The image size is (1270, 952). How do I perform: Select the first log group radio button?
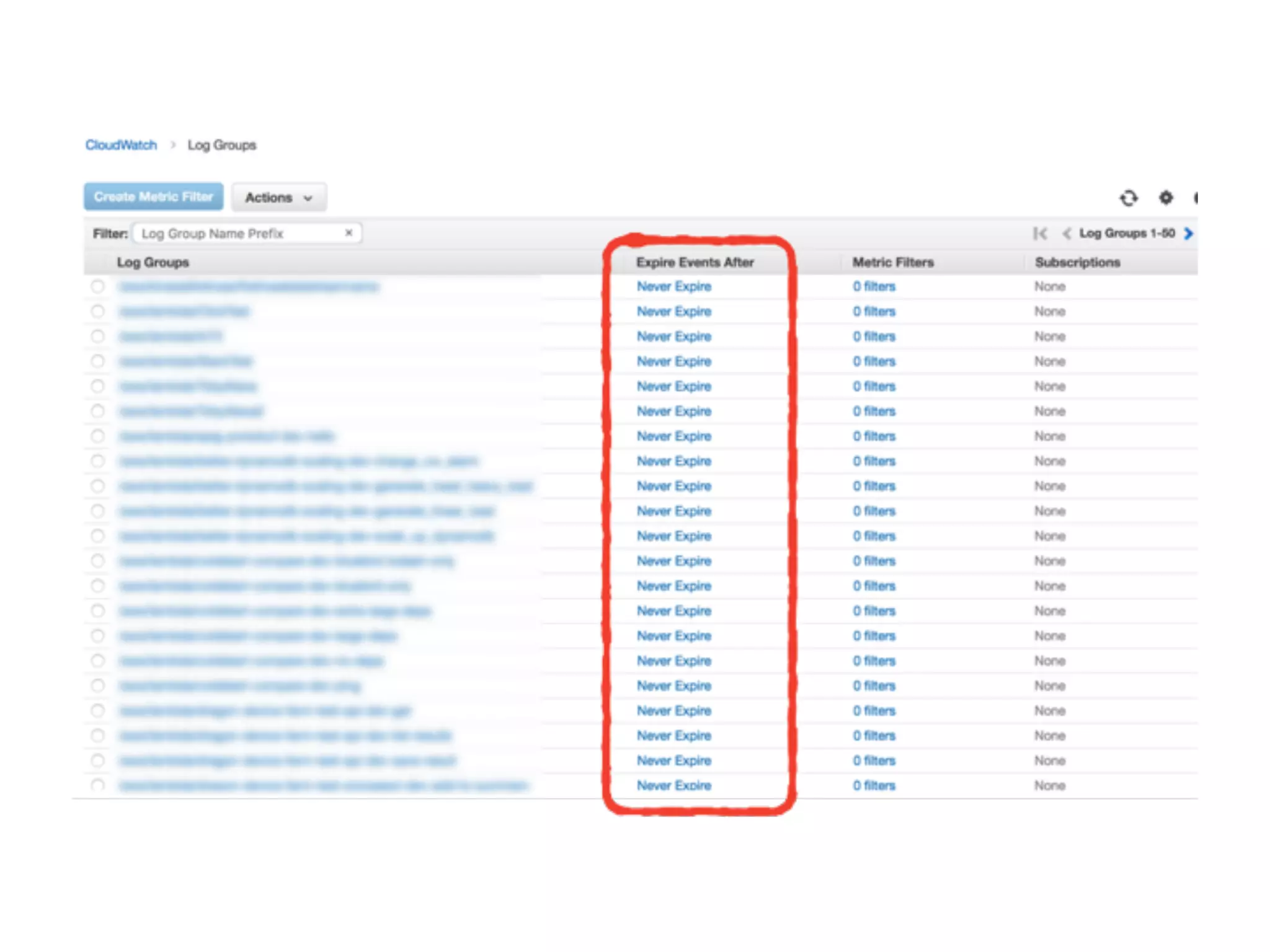coord(97,286)
